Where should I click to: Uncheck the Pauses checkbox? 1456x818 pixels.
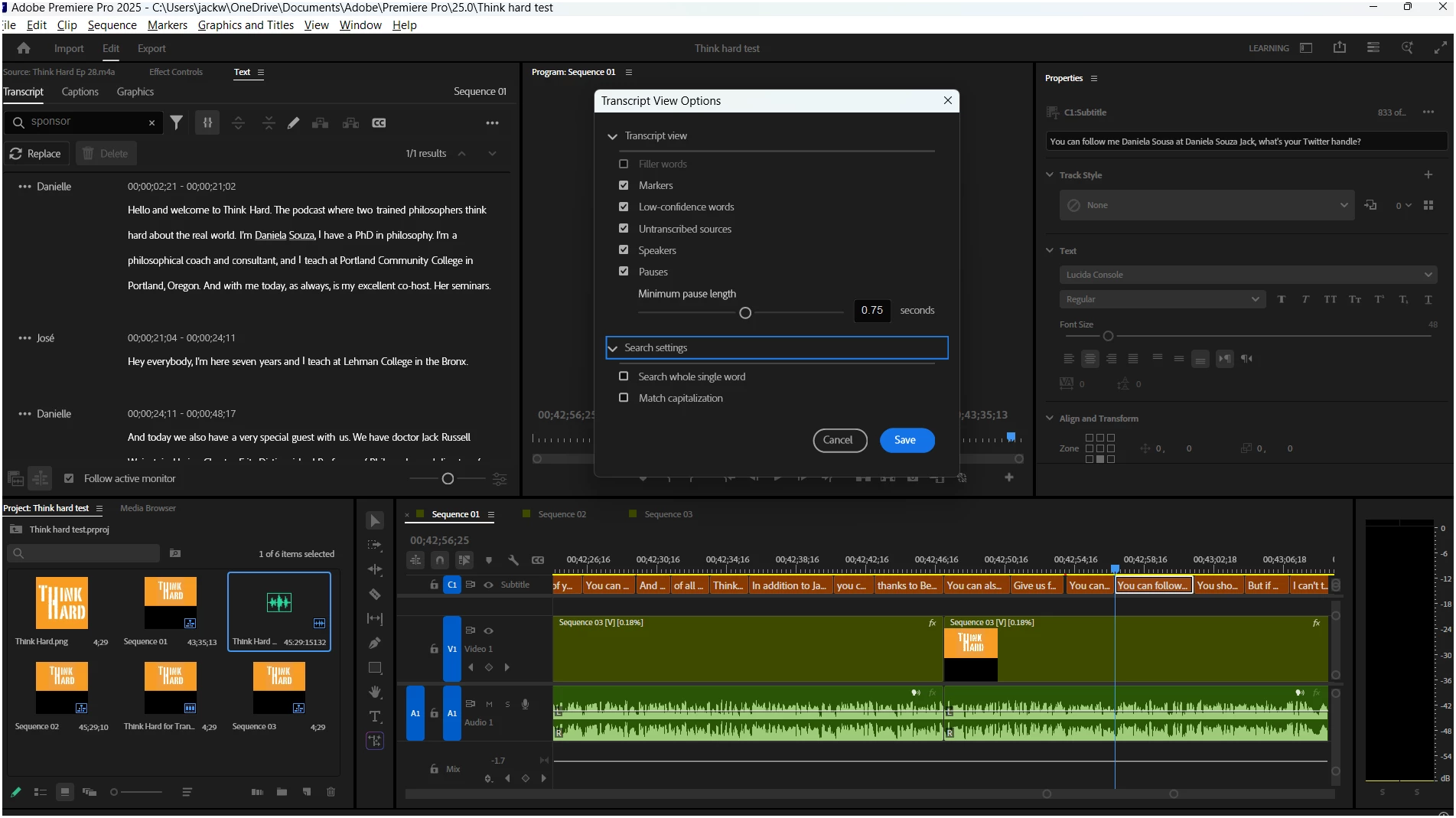click(624, 272)
